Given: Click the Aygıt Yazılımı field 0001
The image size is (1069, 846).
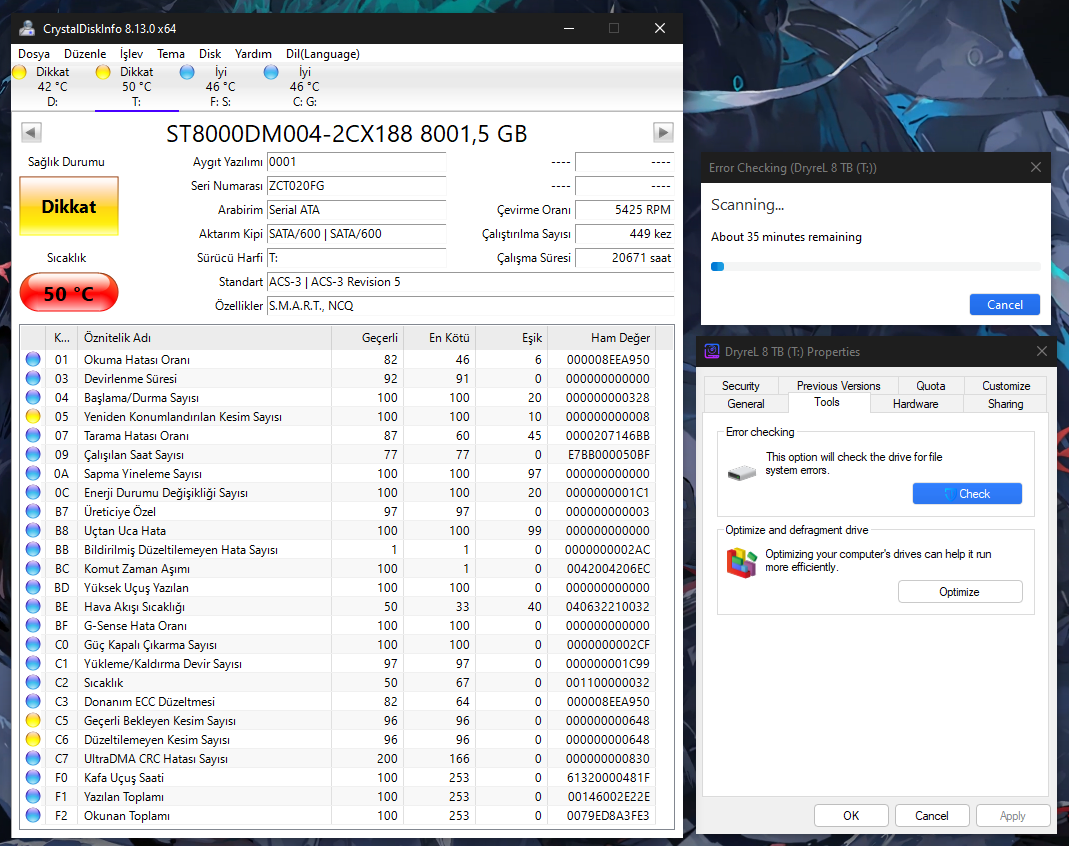Looking at the screenshot, I should 357,162.
